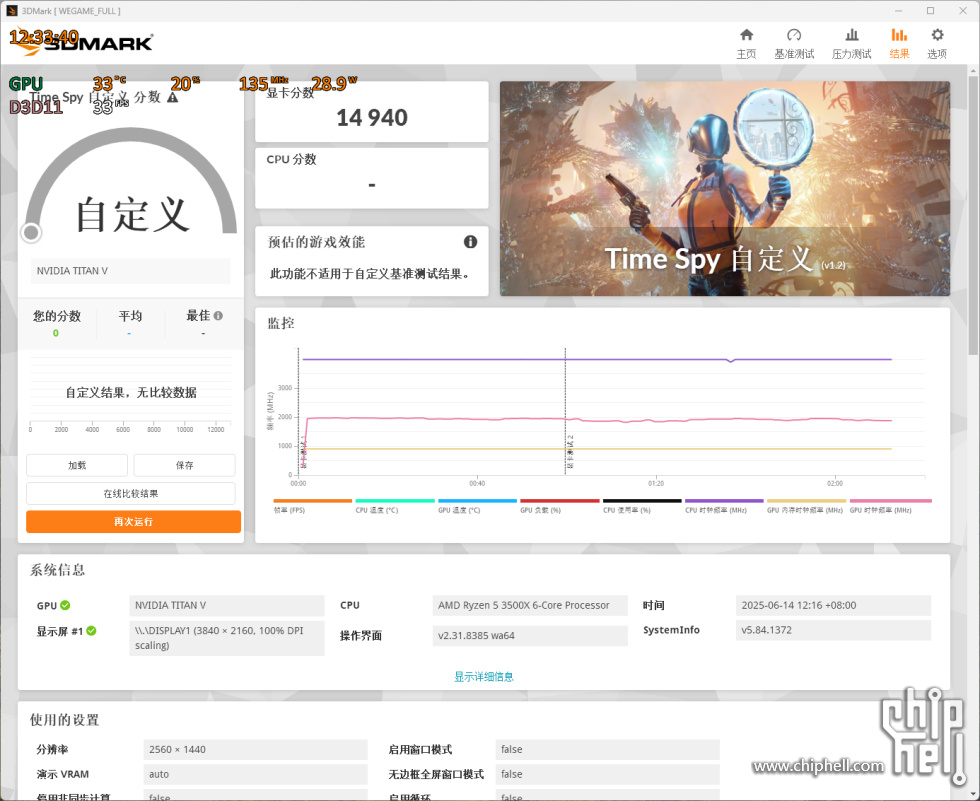
Task: Click the 启用窗口模式 false value
Action: 607,749
